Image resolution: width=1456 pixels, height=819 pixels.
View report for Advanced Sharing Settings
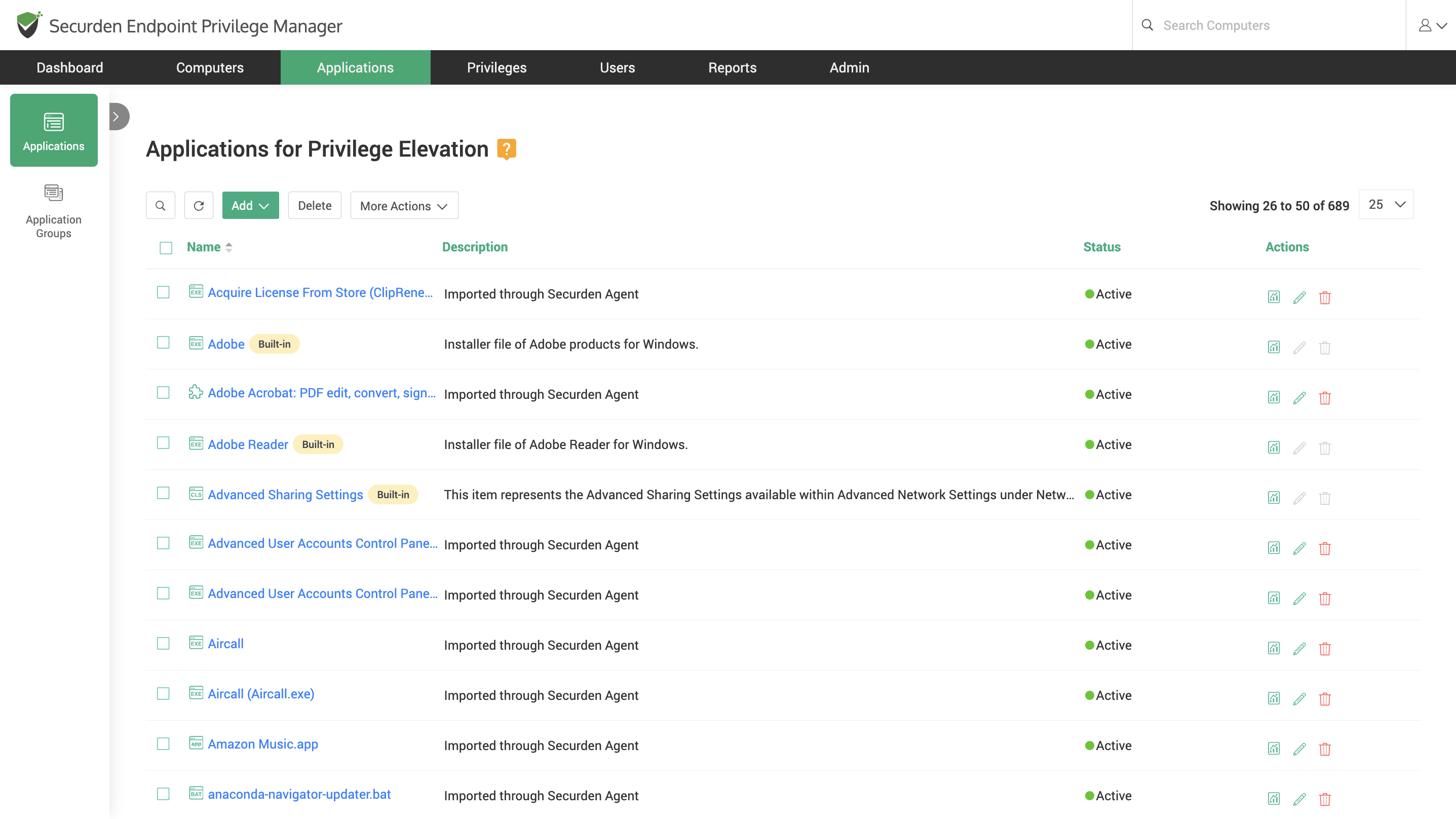[1274, 498]
